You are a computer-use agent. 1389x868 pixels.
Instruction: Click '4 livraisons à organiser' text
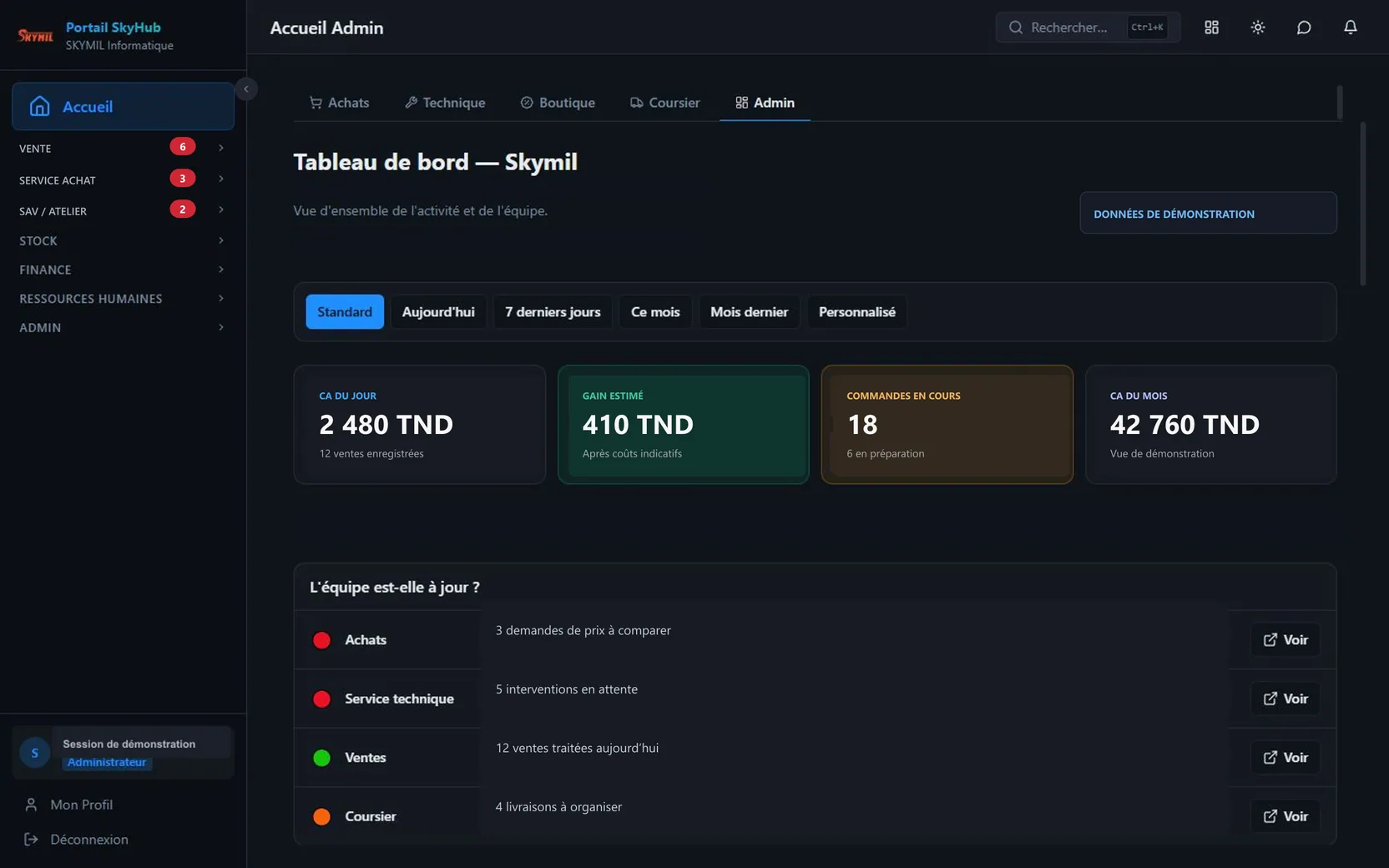tap(558, 807)
